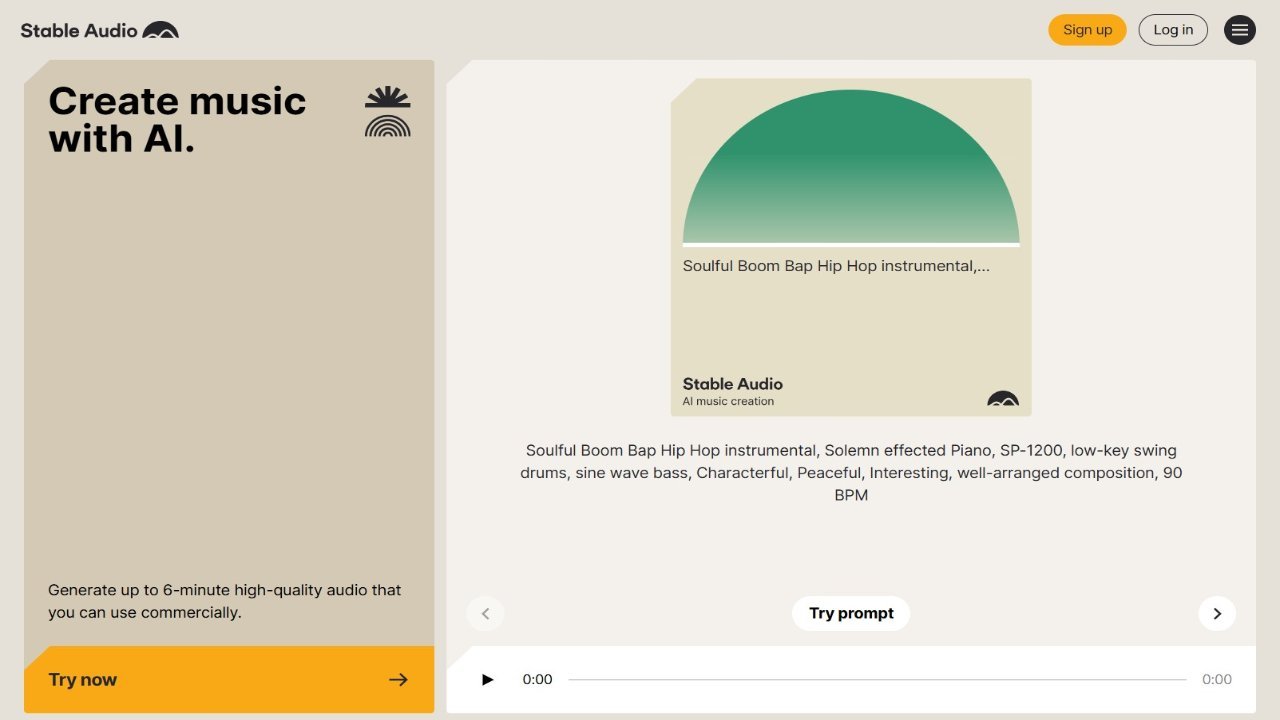Play the audio sample
This screenshot has width=1280, height=720.
tap(488, 680)
